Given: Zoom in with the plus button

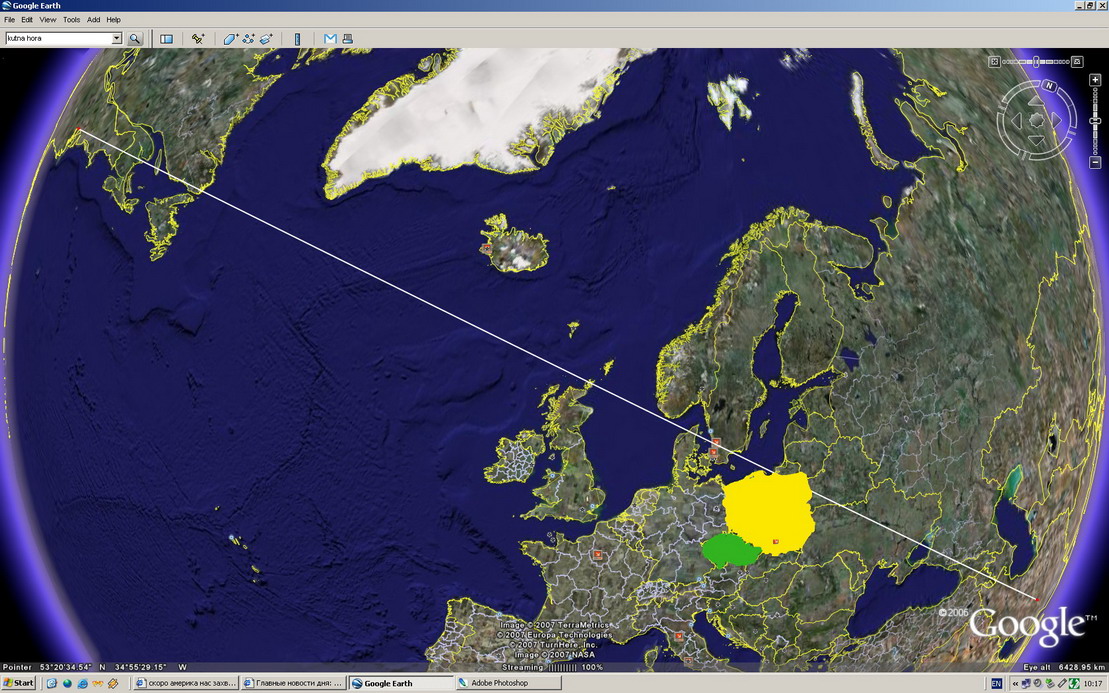Looking at the screenshot, I should point(1095,80).
